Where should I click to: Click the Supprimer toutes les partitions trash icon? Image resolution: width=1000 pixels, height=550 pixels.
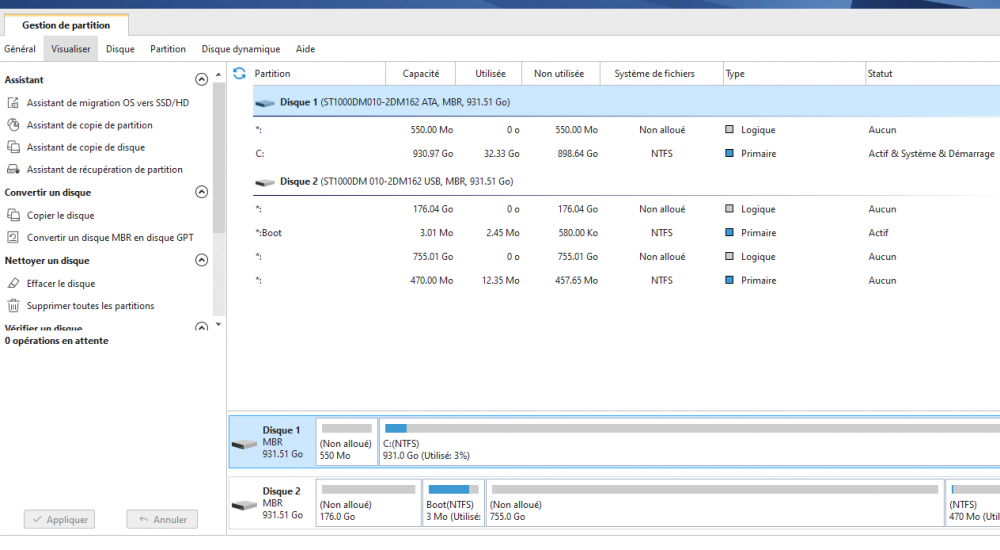point(14,306)
